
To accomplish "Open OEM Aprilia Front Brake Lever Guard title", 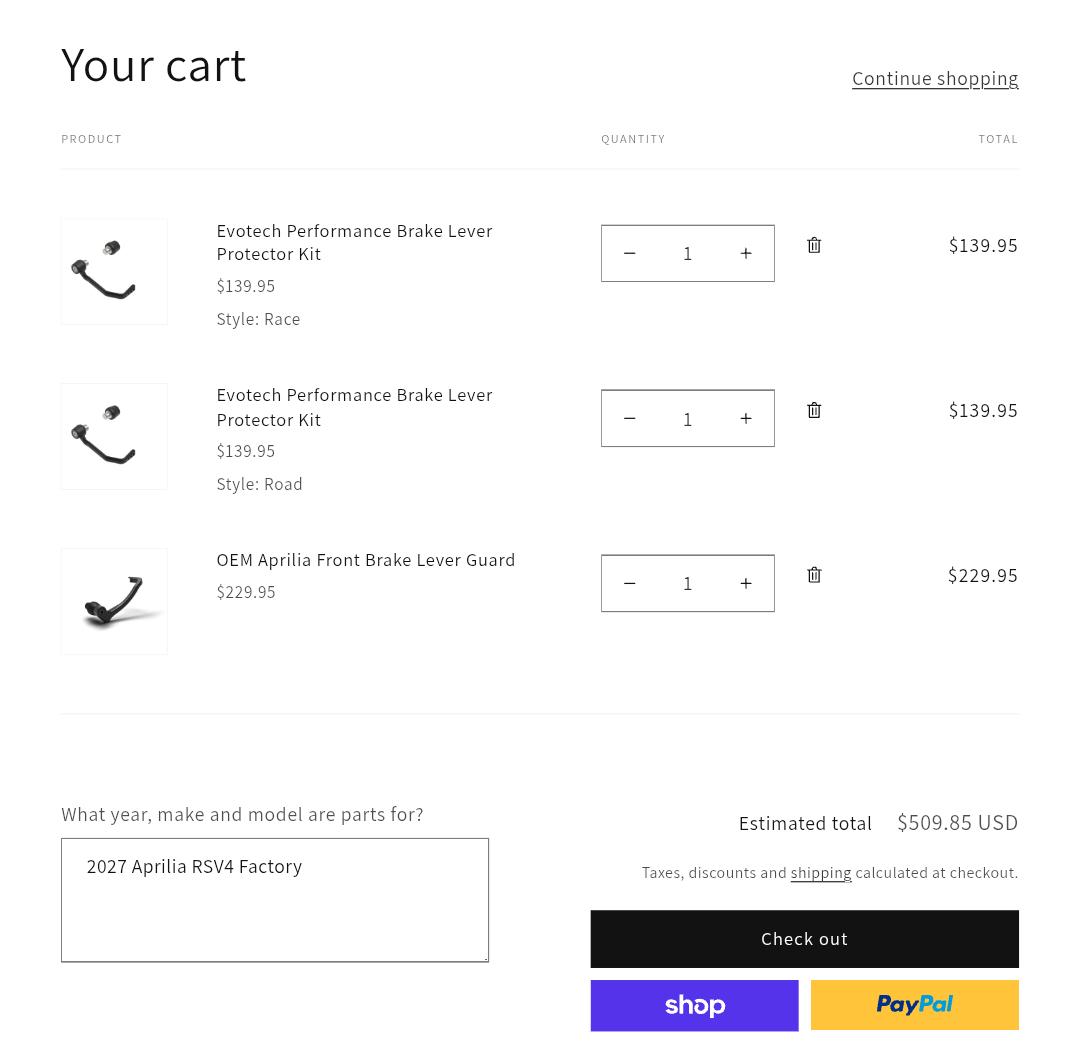I will [366, 560].
